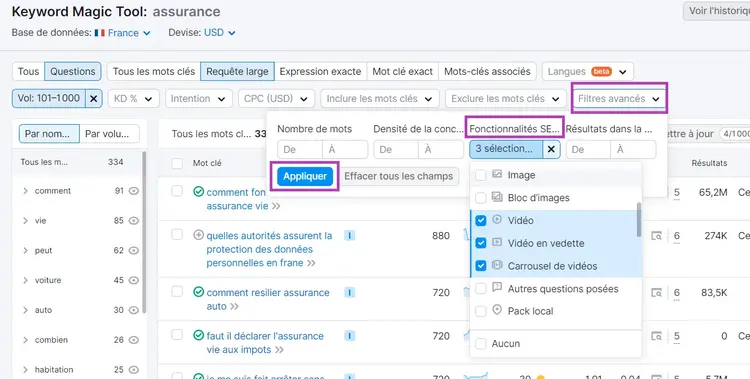Open Voir l'historique button
Viewport: 750px width, 379px height.
coord(717,11)
